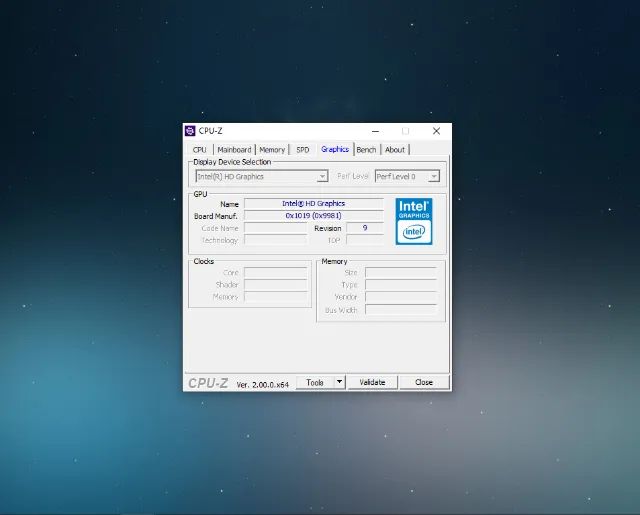Go to the Bench tab
This screenshot has height=515, width=640.
366,150
